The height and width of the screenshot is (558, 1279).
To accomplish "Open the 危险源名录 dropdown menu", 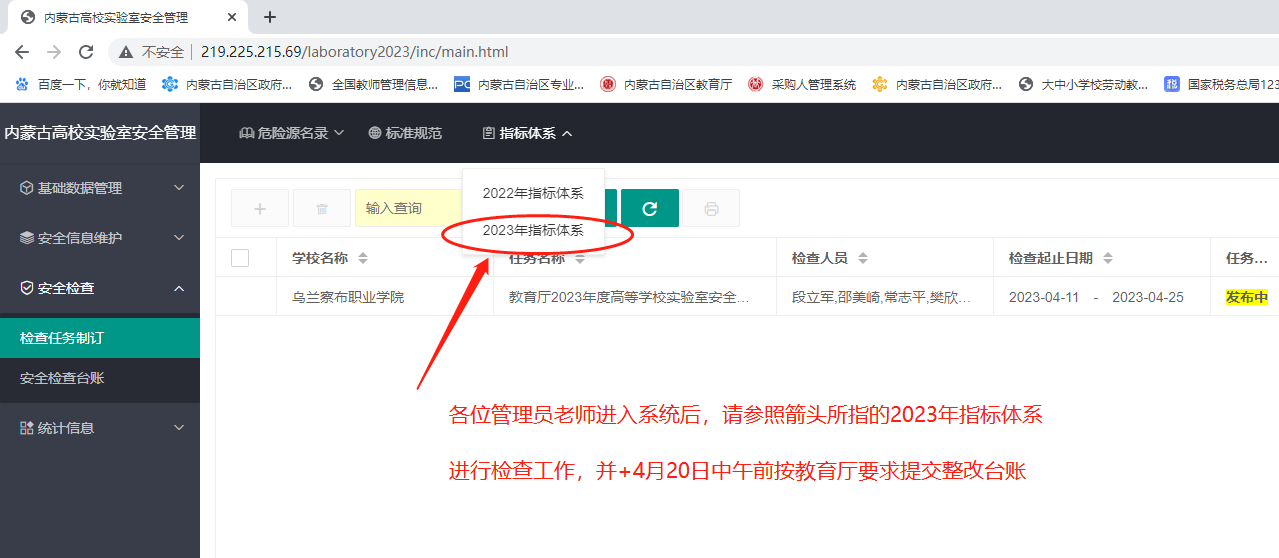I will (292, 133).
